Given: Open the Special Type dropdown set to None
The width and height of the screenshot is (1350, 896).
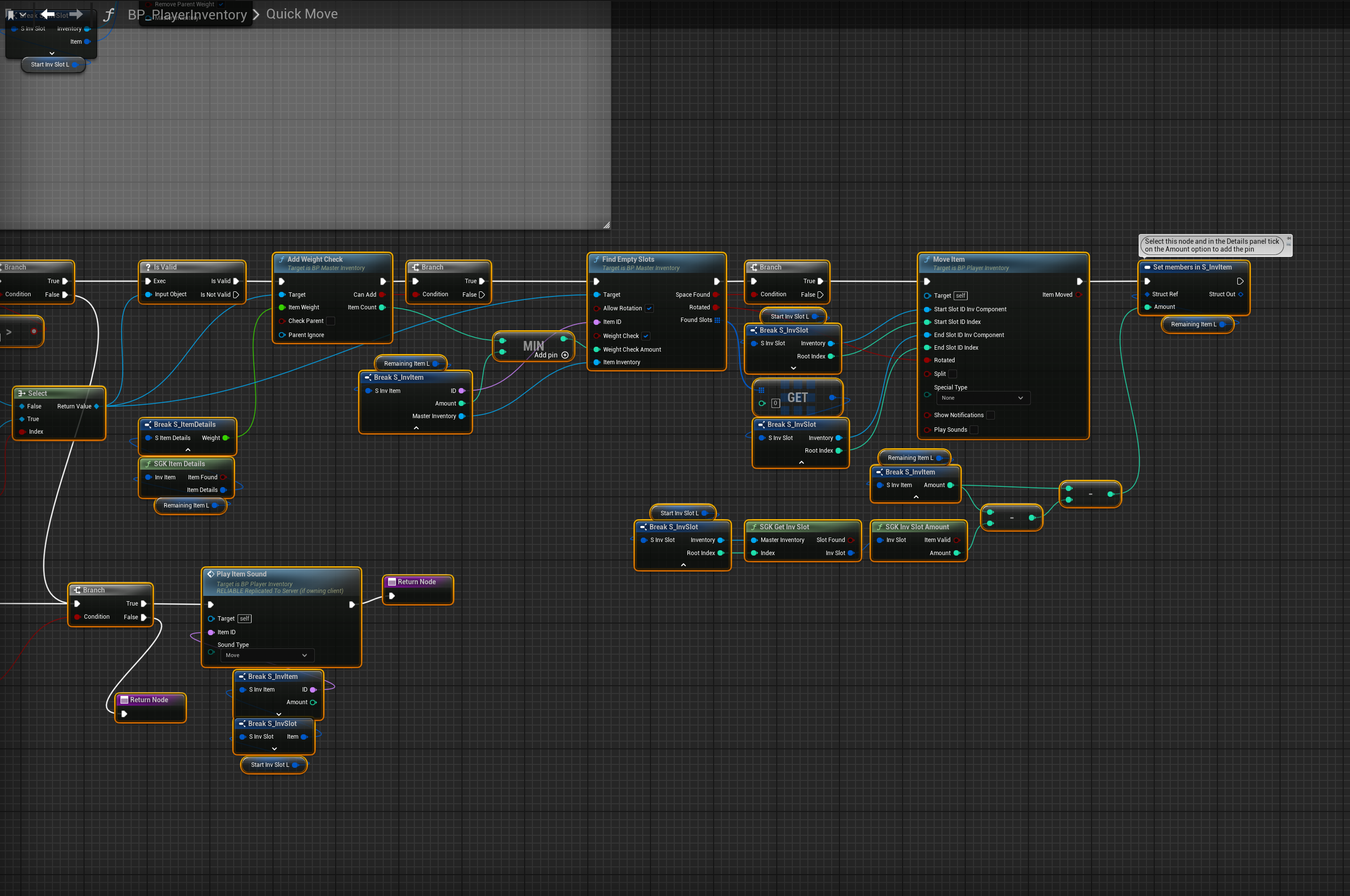Looking at the screenshot, I should tap(982, 398).
